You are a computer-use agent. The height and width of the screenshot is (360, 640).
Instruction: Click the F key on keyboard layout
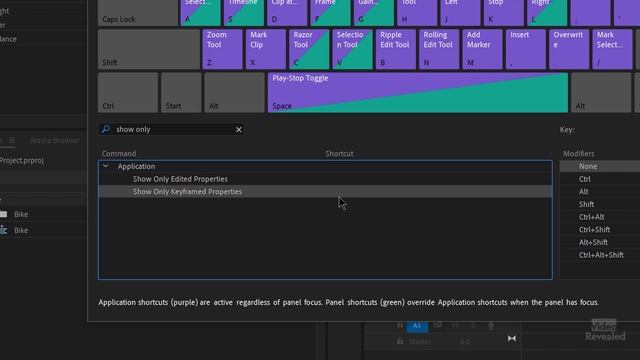[x=330, y=13]
